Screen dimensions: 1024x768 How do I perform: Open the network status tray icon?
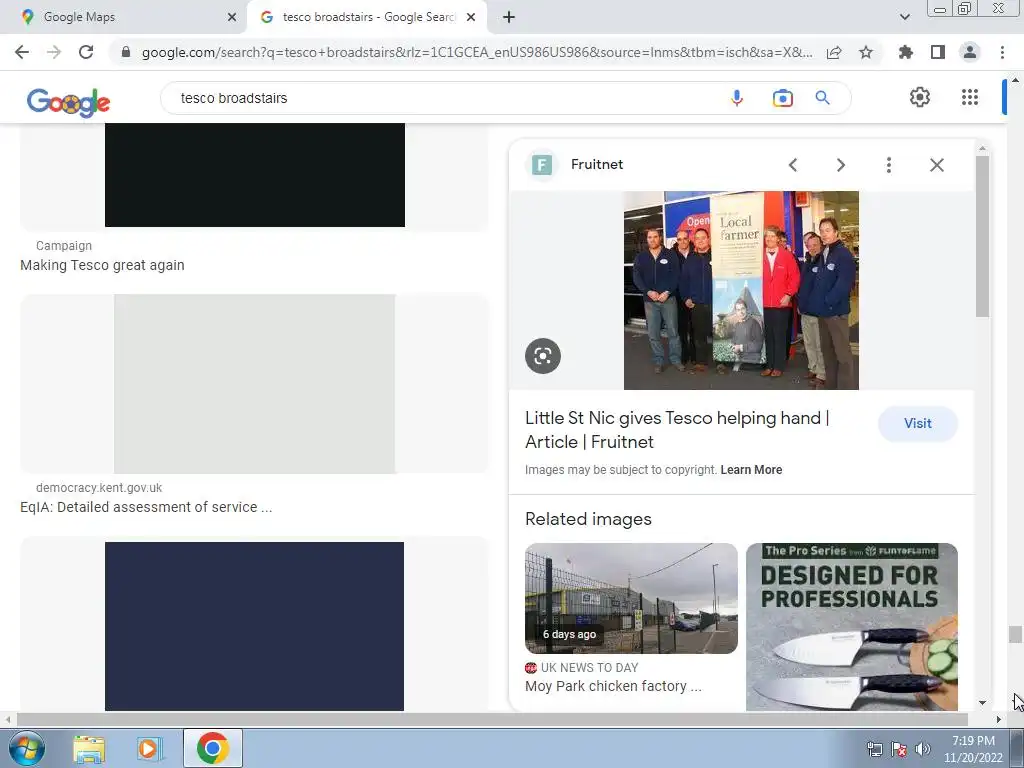[874, 749]
